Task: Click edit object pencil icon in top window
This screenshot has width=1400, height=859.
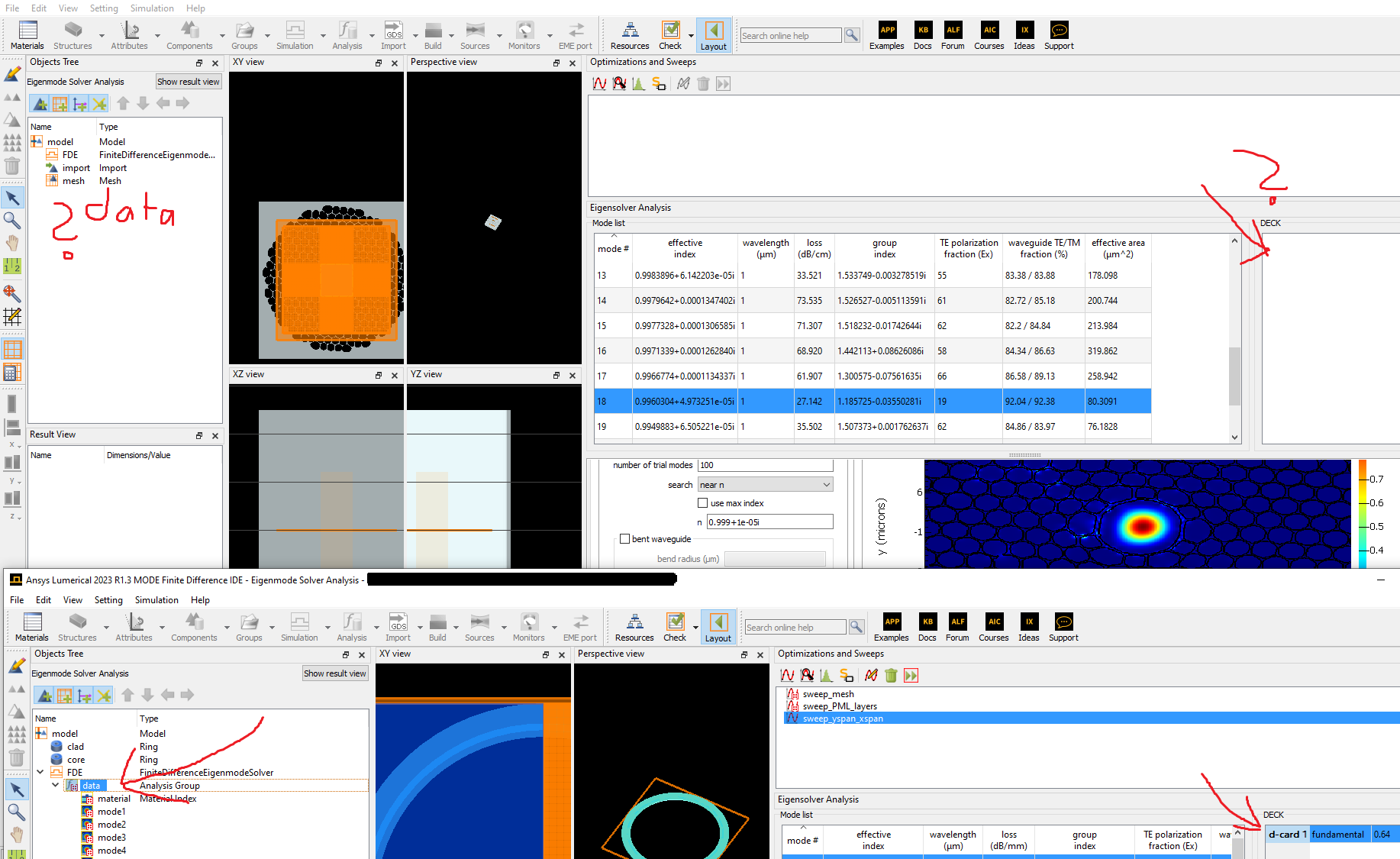Action: tap(13, 74)
